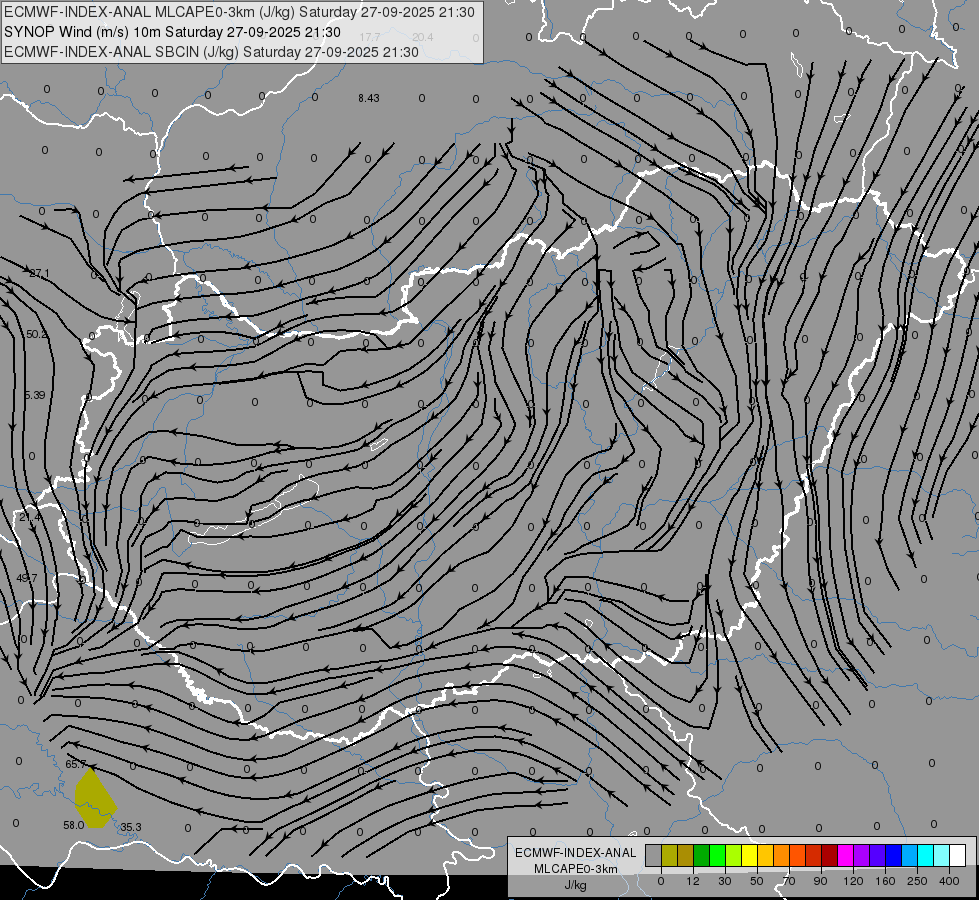Click the legend tick label 90
This screenshot has height=900, width=979.
coord(820,882)
